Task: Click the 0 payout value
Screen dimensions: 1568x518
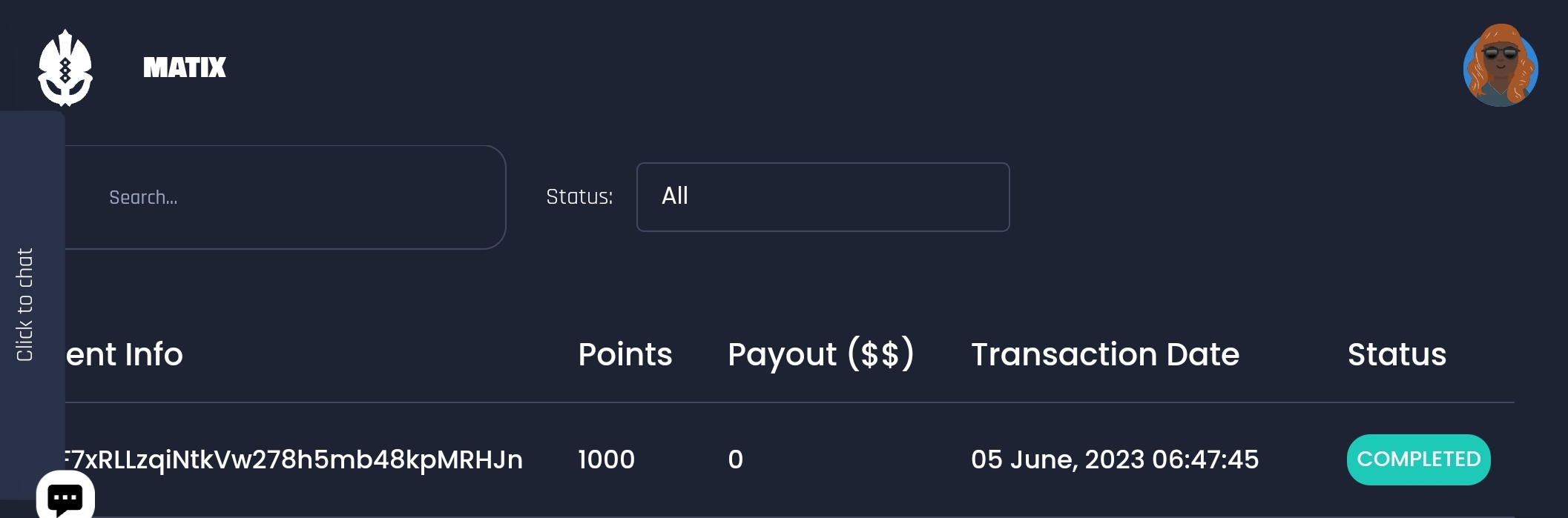Action: point(735,460)
